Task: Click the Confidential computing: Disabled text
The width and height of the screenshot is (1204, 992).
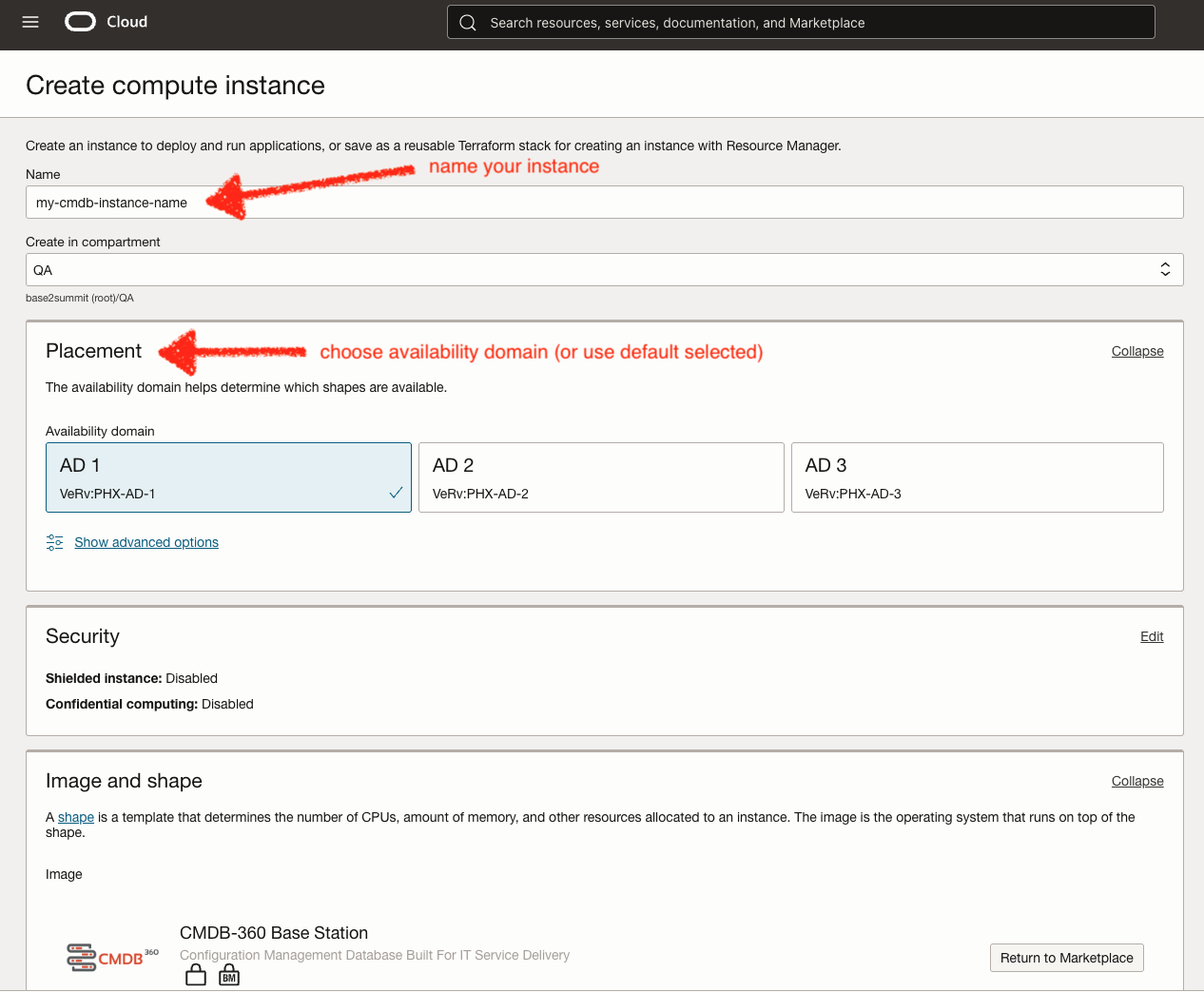Action: click(x=149, y=704)
